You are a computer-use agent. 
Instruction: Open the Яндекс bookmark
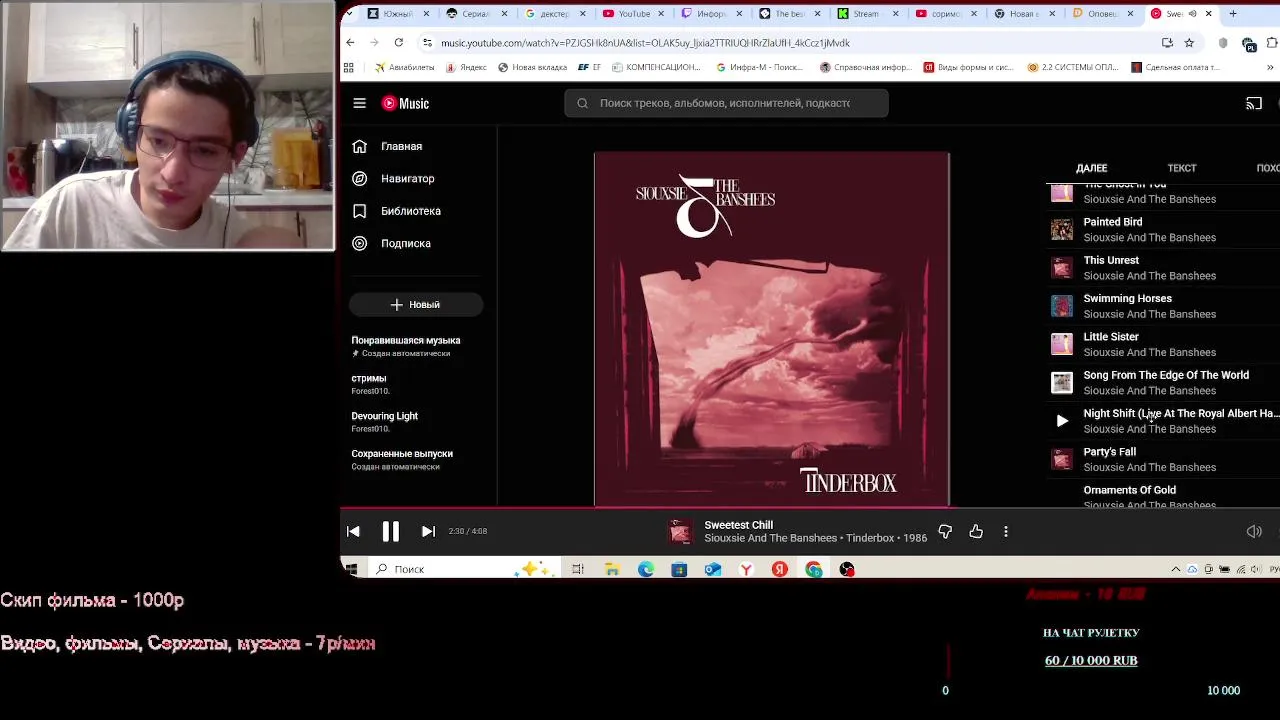coord(466,68)
